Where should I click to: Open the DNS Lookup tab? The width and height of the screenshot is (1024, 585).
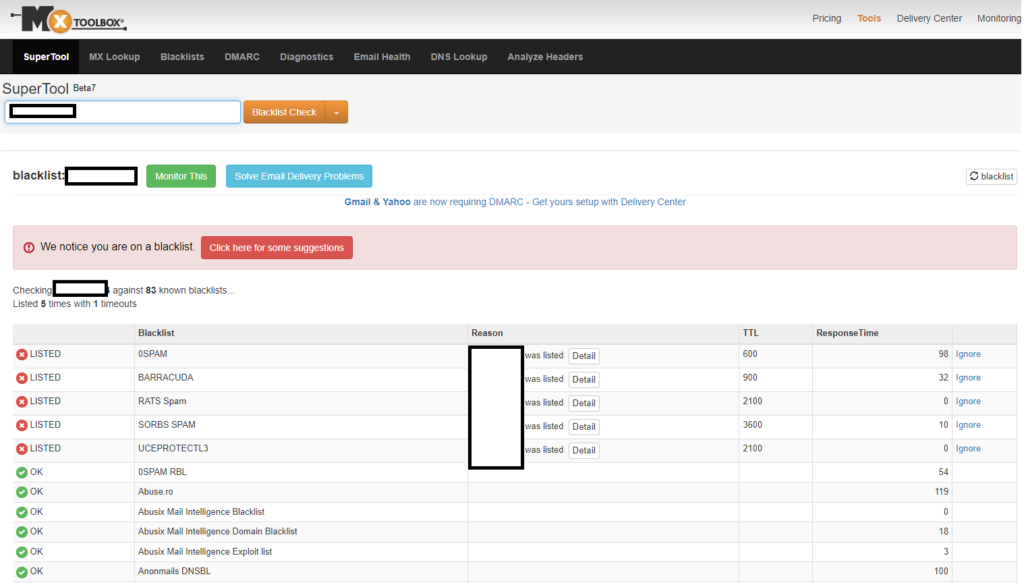click(458, 57)
